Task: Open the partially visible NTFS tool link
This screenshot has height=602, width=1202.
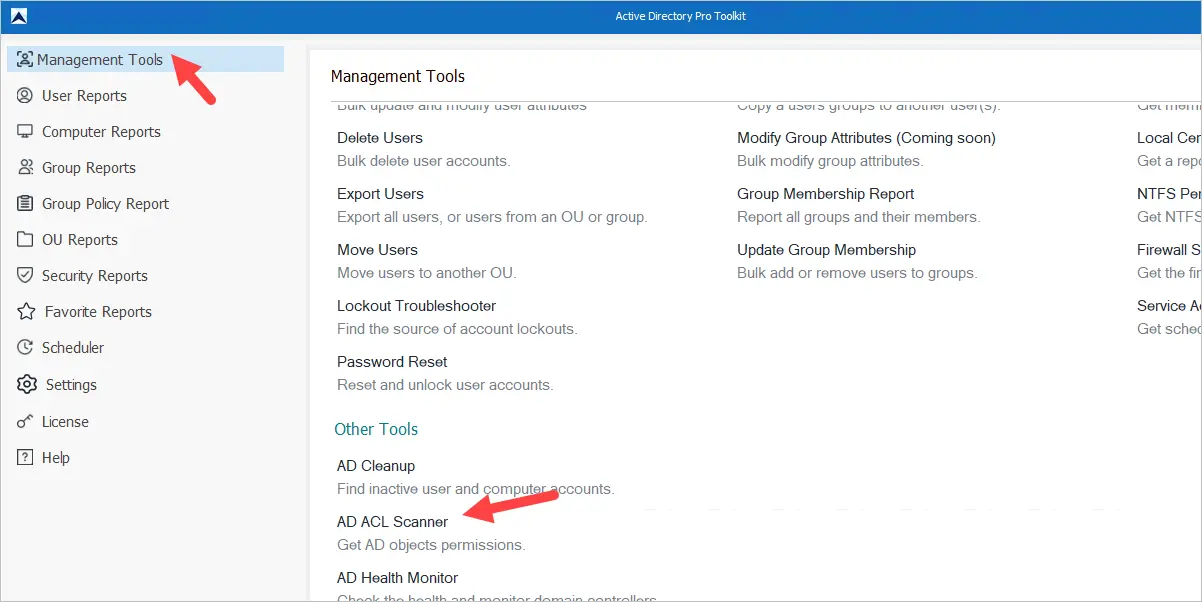Action: click(x=1169, y=194)
